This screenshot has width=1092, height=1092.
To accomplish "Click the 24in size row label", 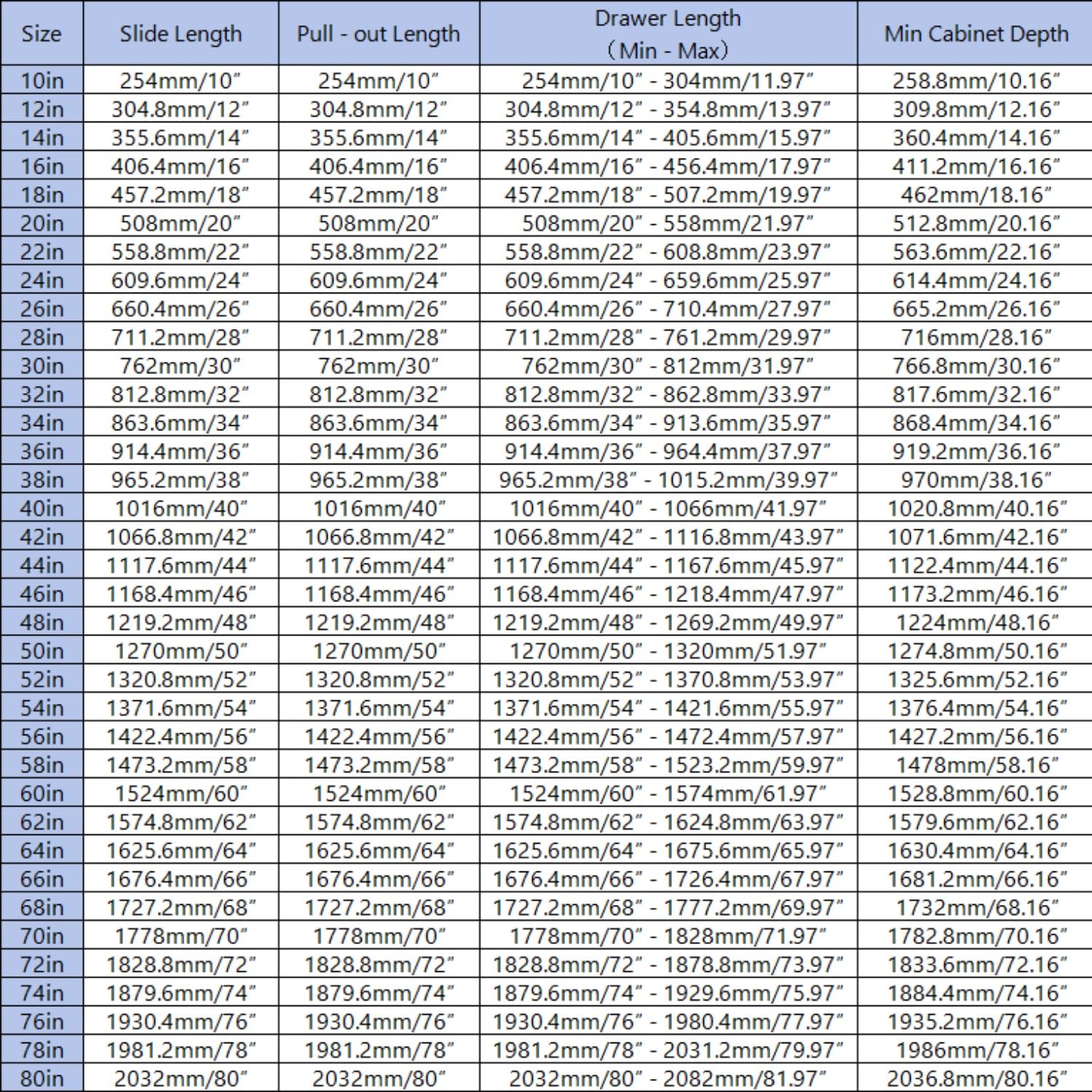I will click(x=41, y=280).
